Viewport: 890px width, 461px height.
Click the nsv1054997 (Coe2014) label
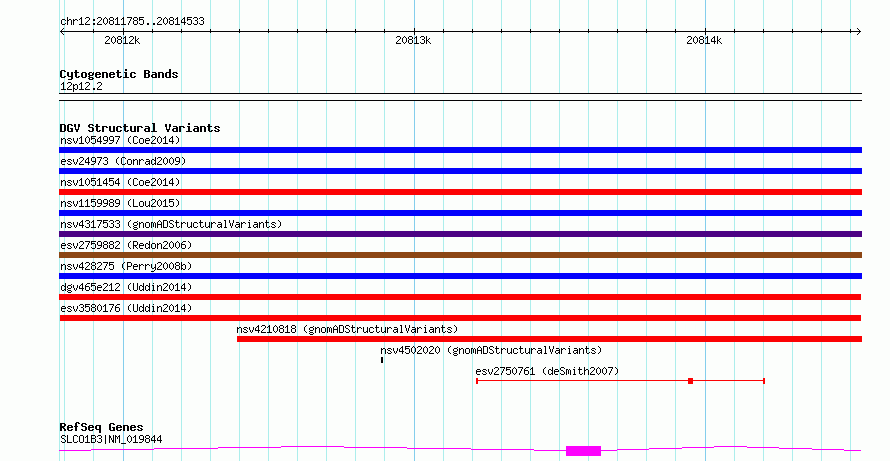[120, 140]
